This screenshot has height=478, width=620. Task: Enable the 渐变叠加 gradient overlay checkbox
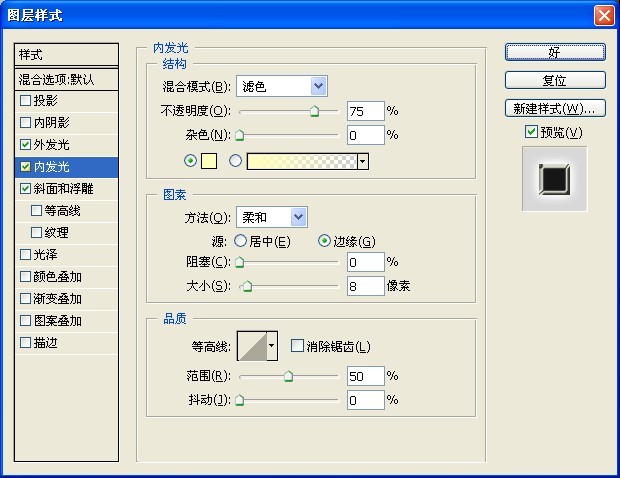[x=25, y=299]
